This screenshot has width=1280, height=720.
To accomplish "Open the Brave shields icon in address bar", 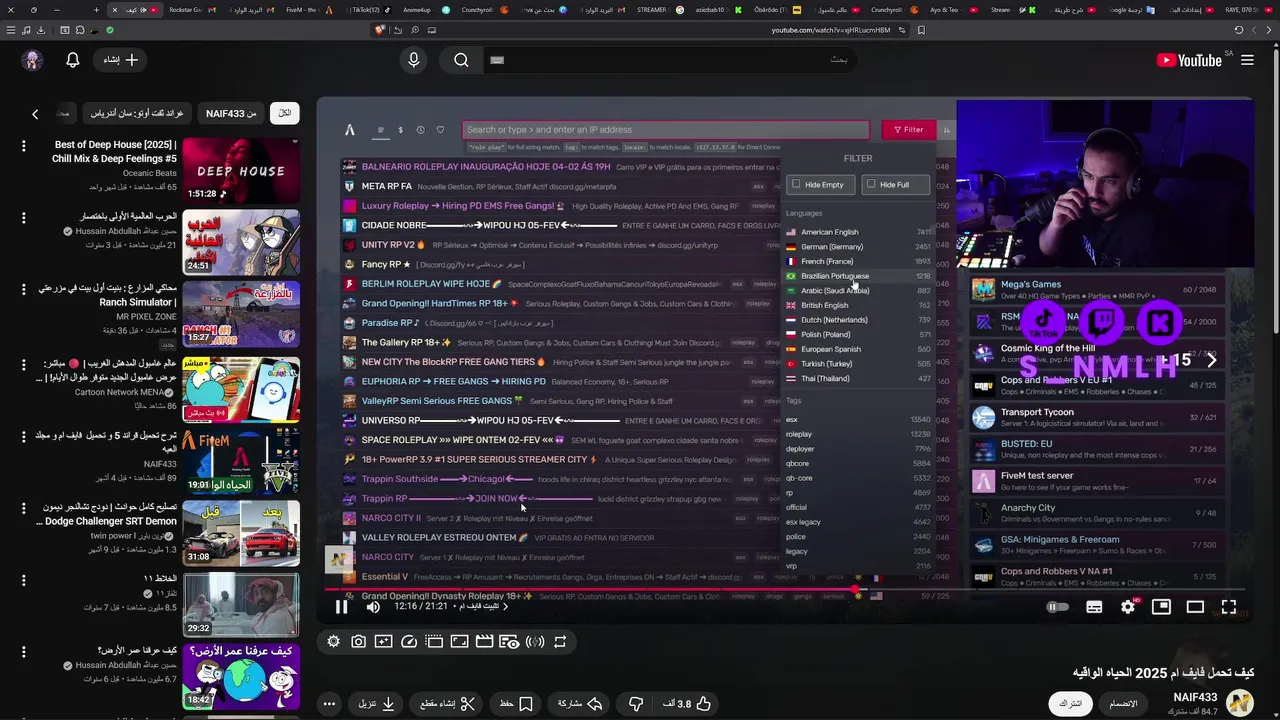I will pyautogui.click(x=380, y=30).
